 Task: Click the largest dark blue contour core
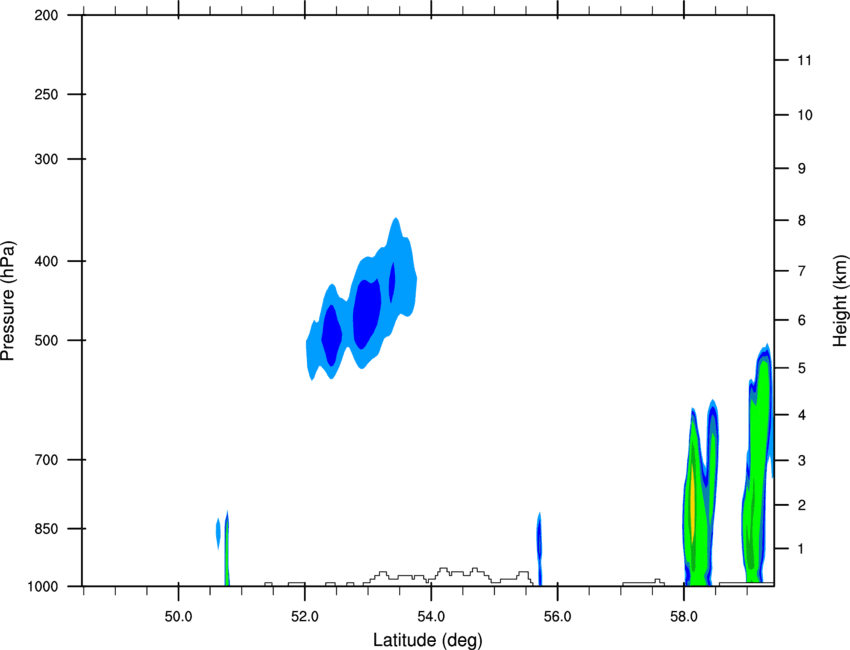pos(366,314)
